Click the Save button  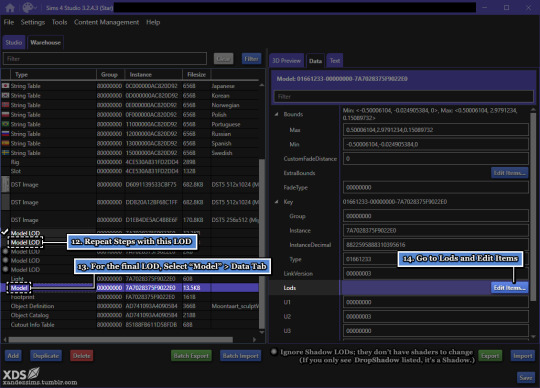(526, 378)
